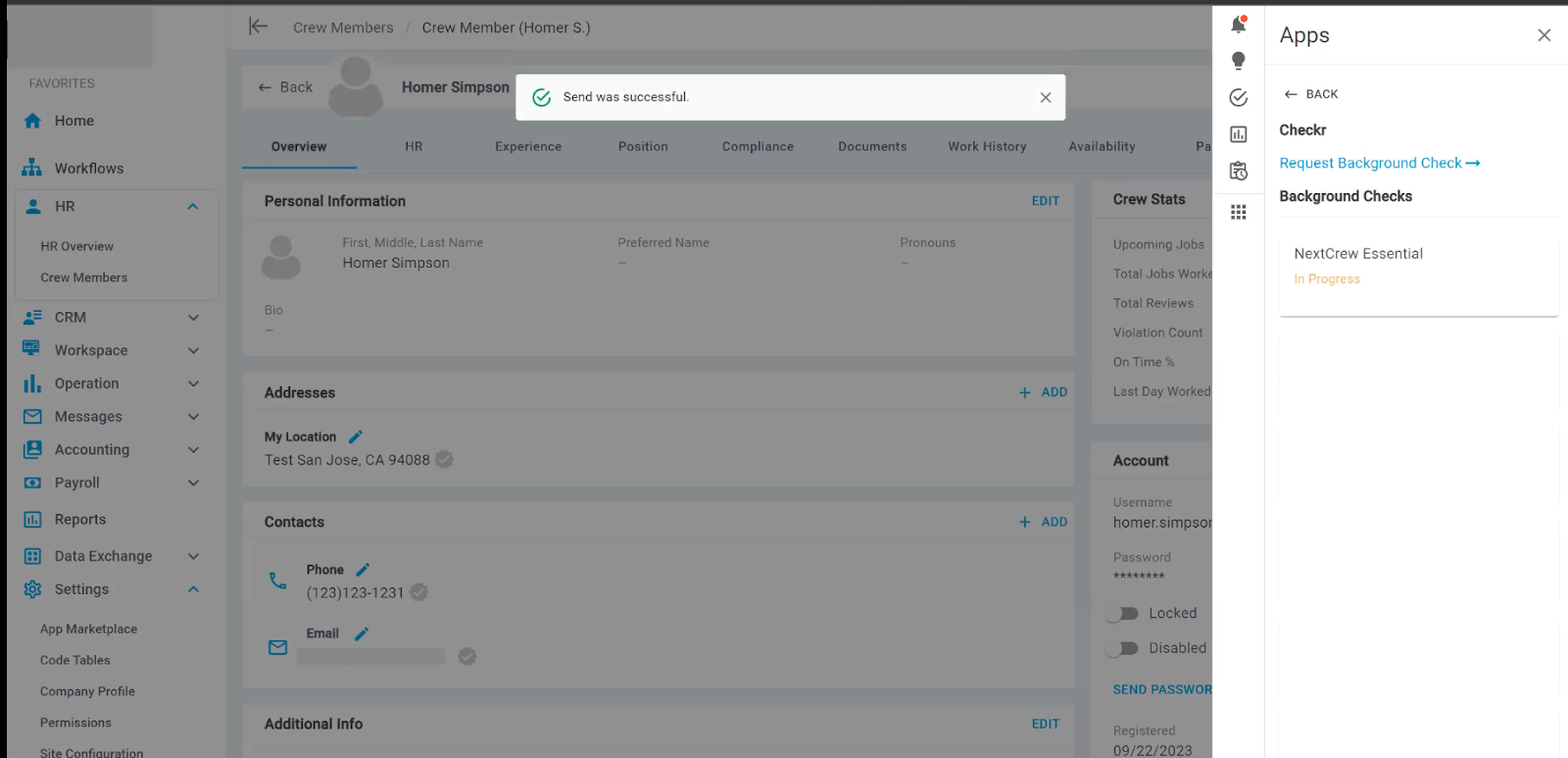Switch to the Overview tab
1568x758 pixels.
[x=299, y=146]
